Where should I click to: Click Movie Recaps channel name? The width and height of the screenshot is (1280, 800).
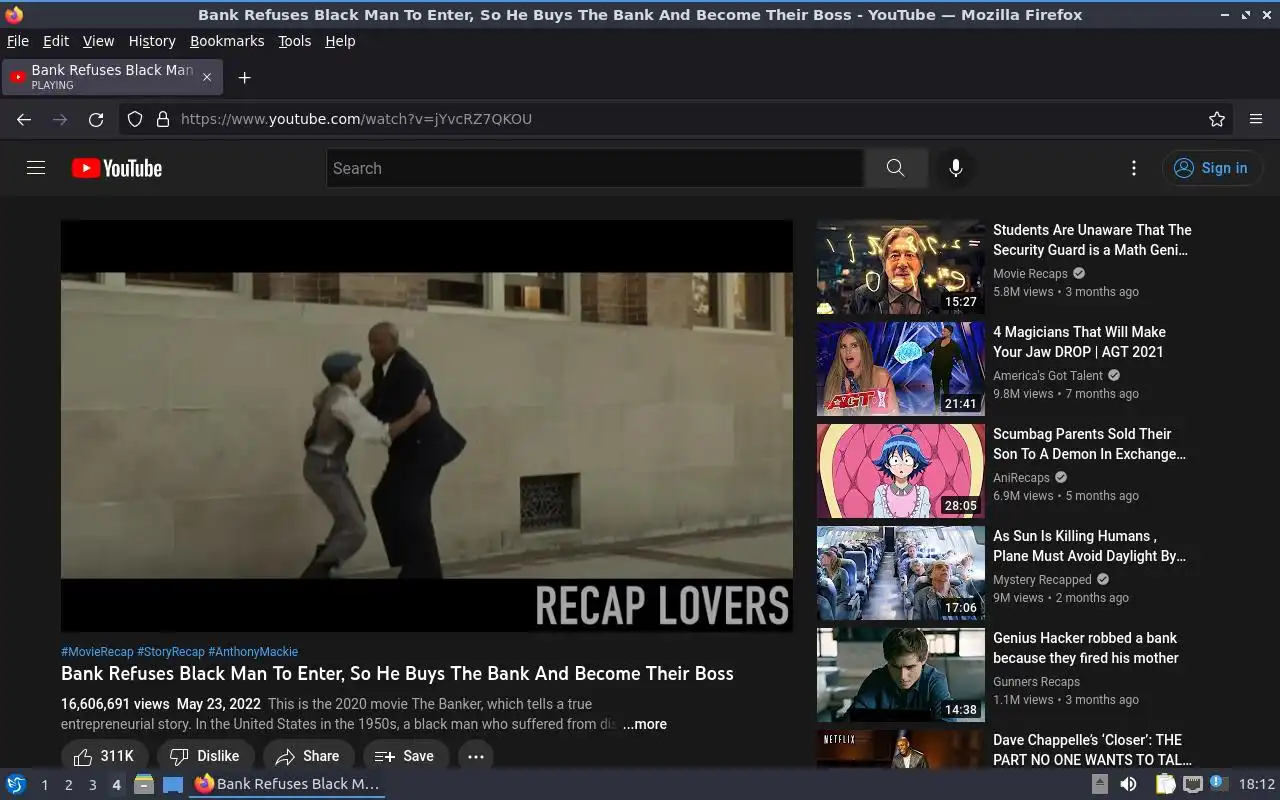1030,274
